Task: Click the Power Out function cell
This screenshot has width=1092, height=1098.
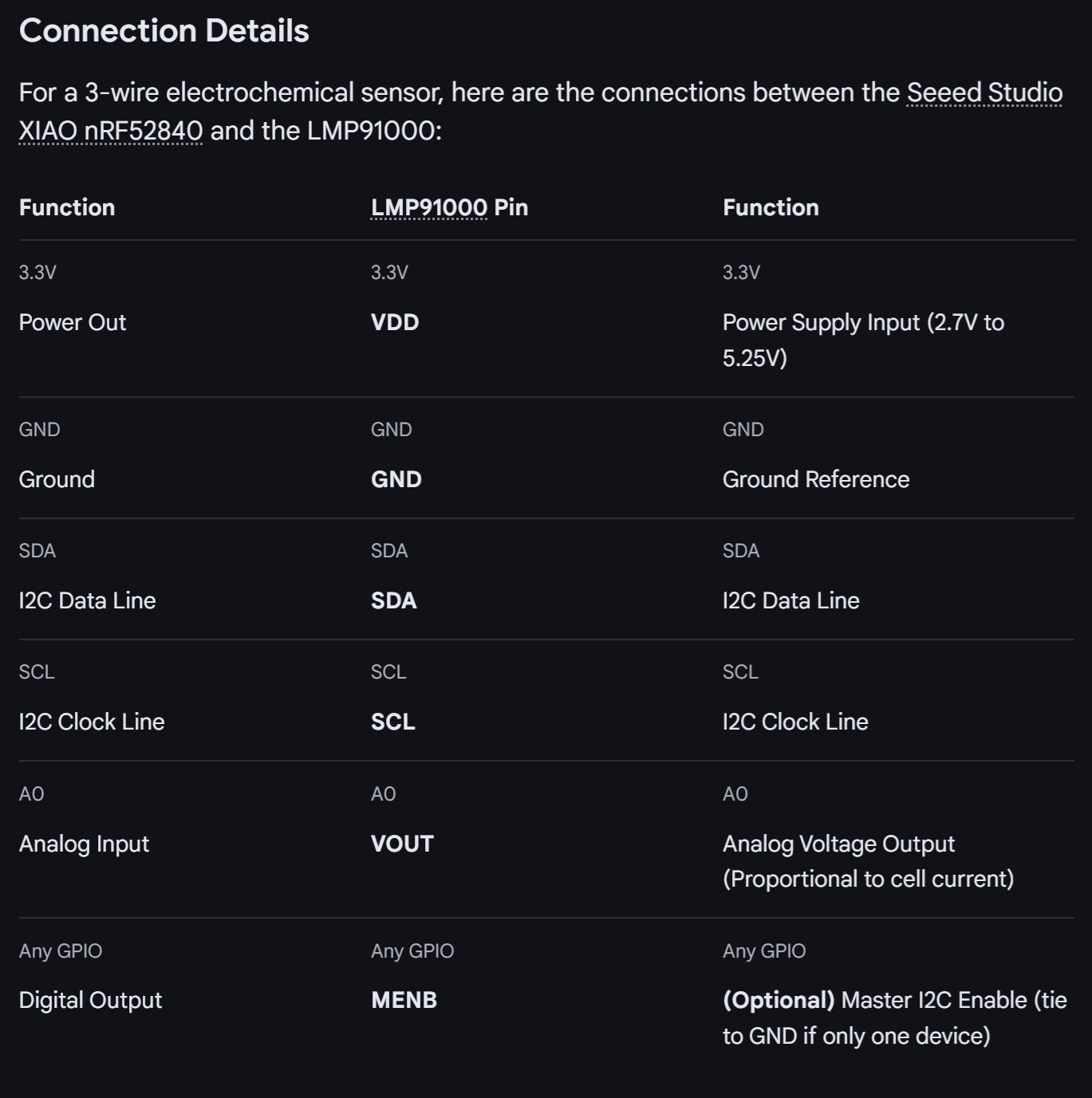Action: click(x=73, y=323)
